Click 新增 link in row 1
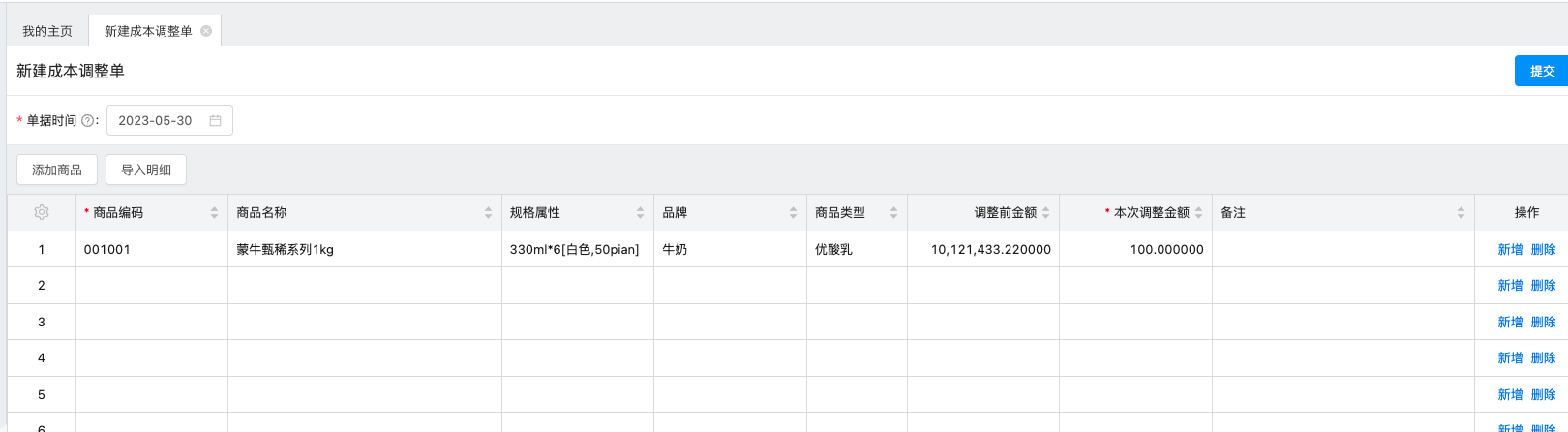Viewport: 1568px width, 432px height. pyautogui.click(x=1510, y=249)
